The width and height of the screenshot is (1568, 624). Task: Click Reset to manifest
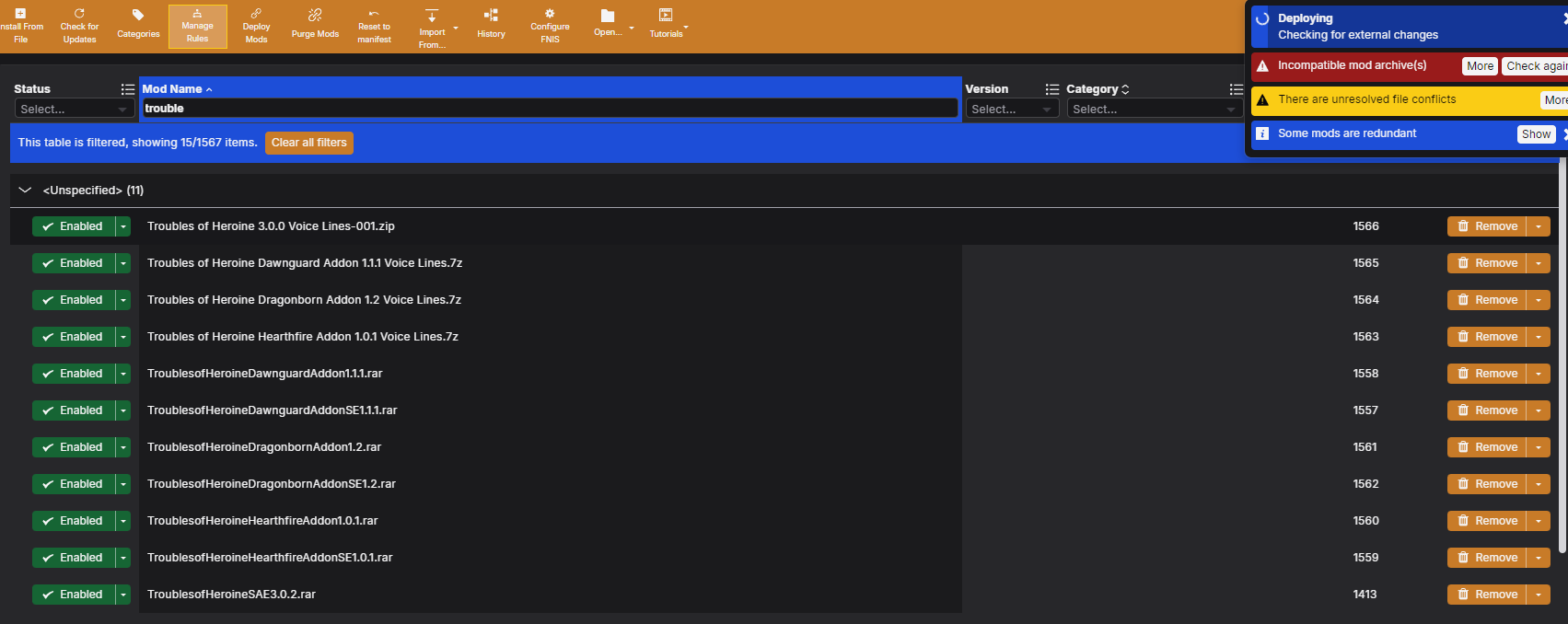374,26
